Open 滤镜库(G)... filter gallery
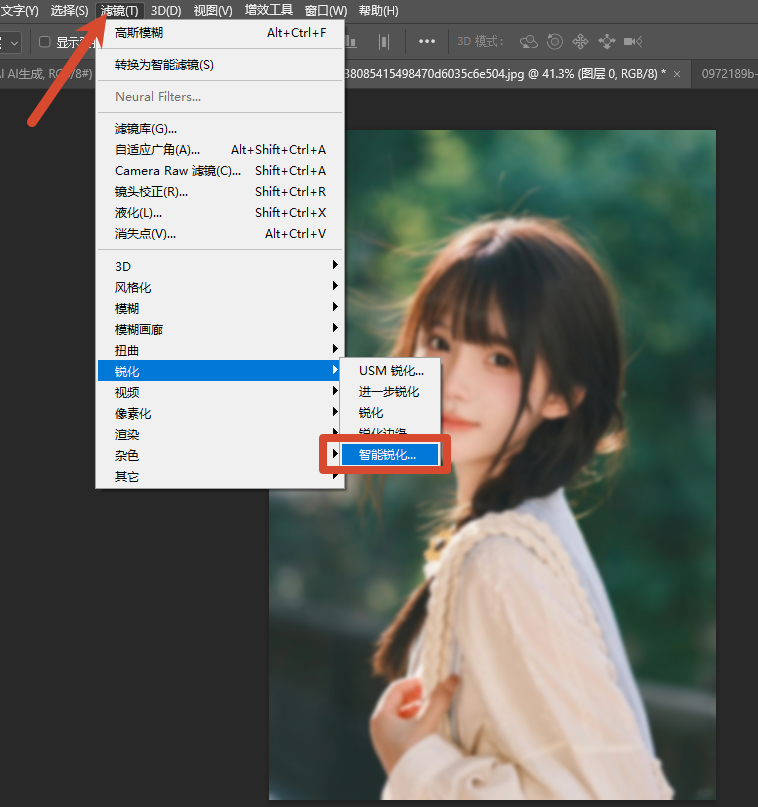 [x=220, y=129]
